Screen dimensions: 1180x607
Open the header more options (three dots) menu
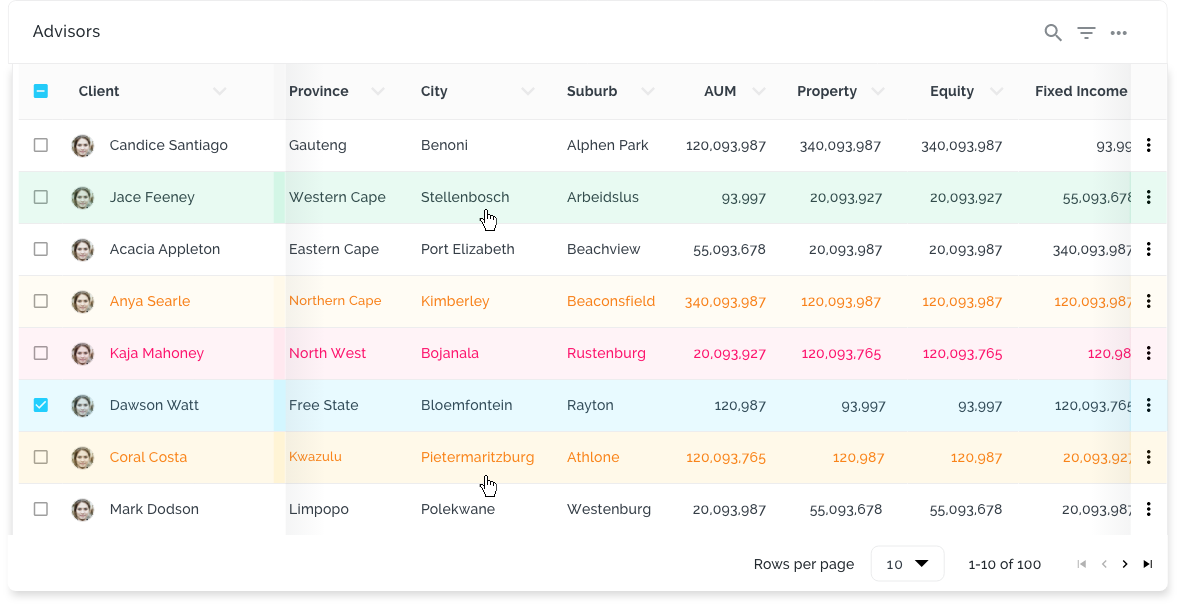(x=1119, y=33)
